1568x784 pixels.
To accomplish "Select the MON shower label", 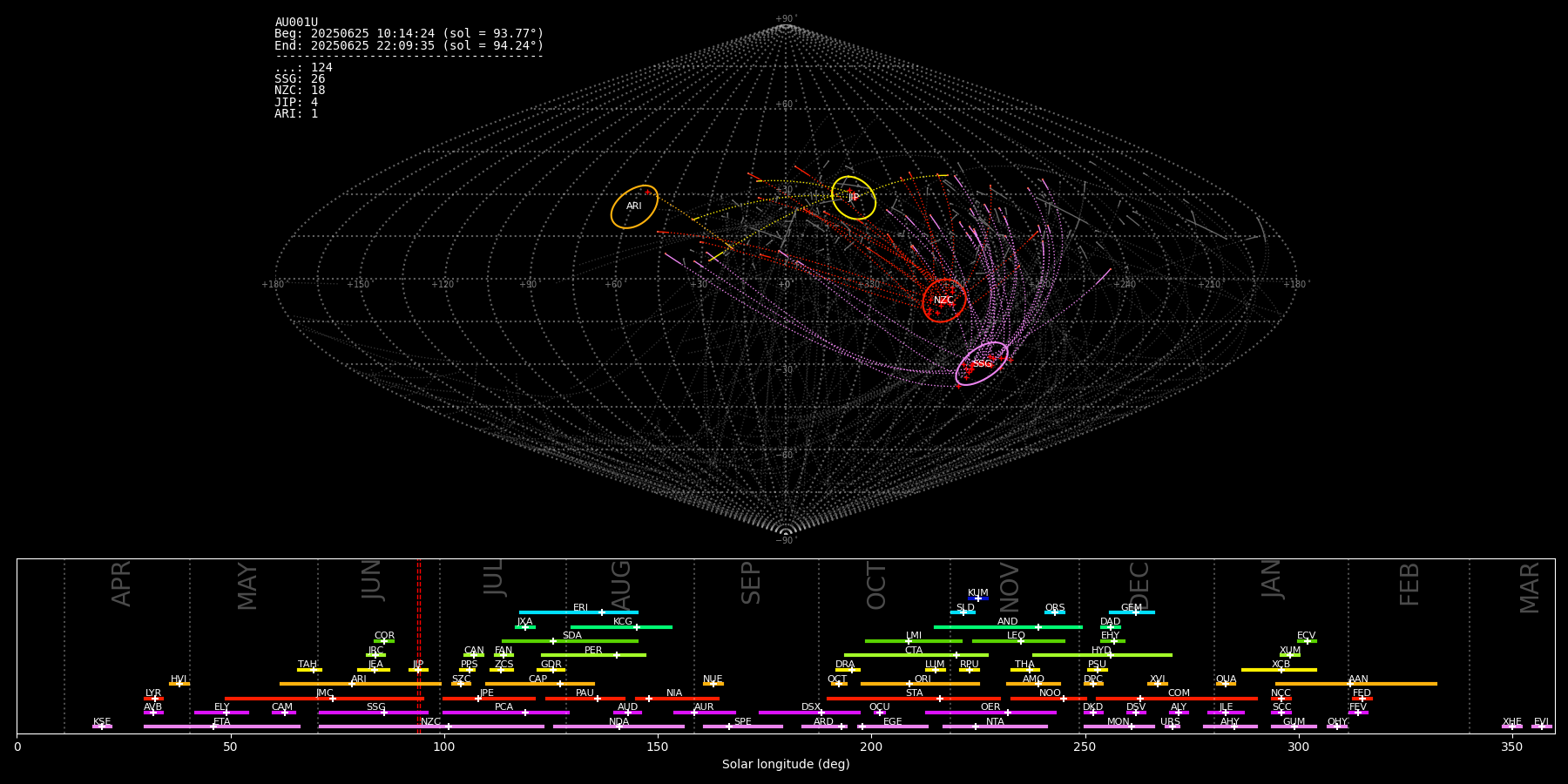I will coord(1119,722).
